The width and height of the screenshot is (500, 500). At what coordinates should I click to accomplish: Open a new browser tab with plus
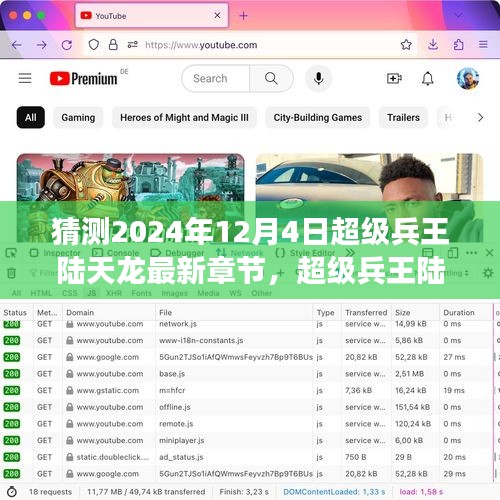click(244, 15)
